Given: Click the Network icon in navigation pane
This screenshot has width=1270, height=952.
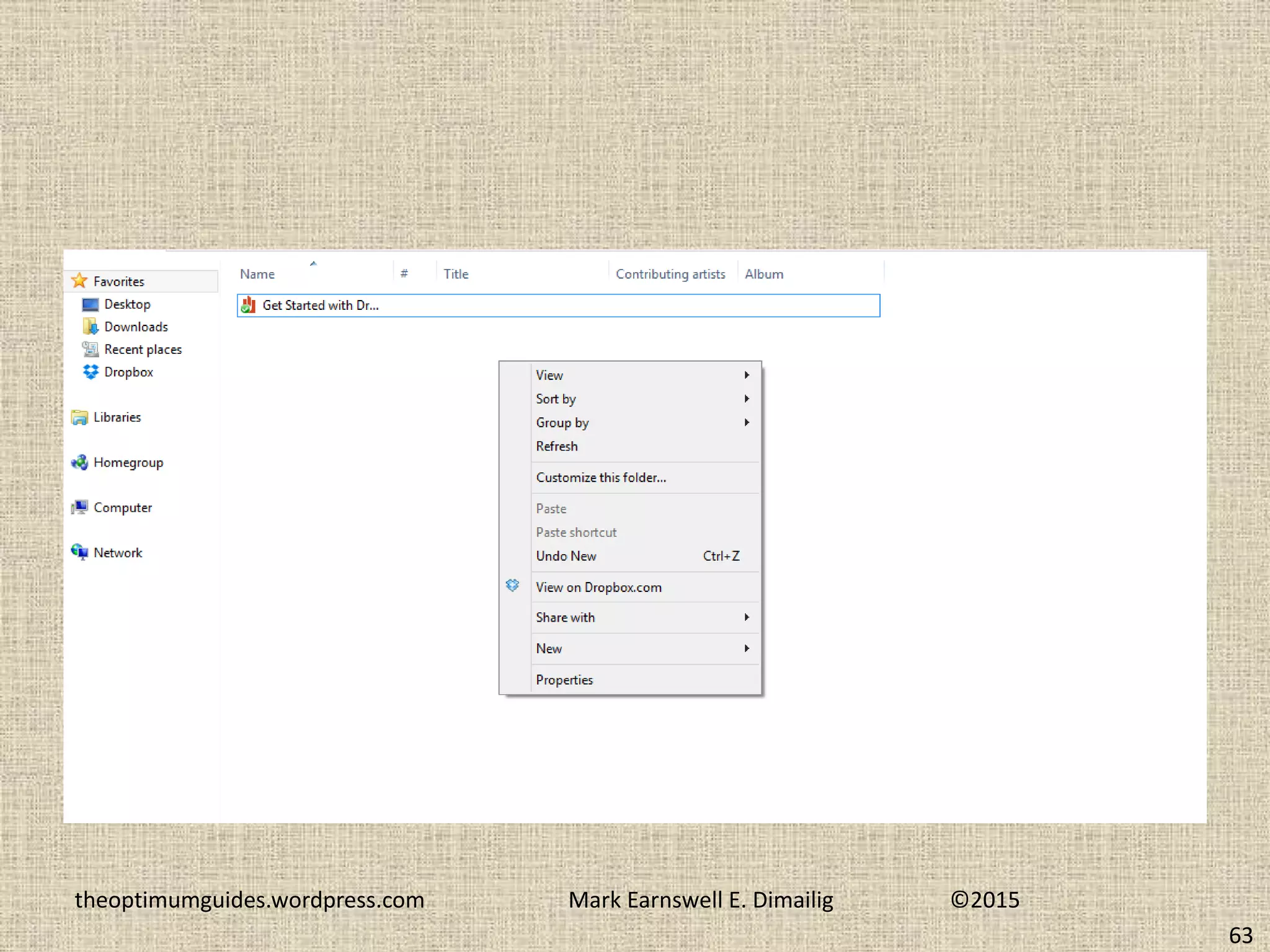Looking at the screenshot, I should [79, 552].
